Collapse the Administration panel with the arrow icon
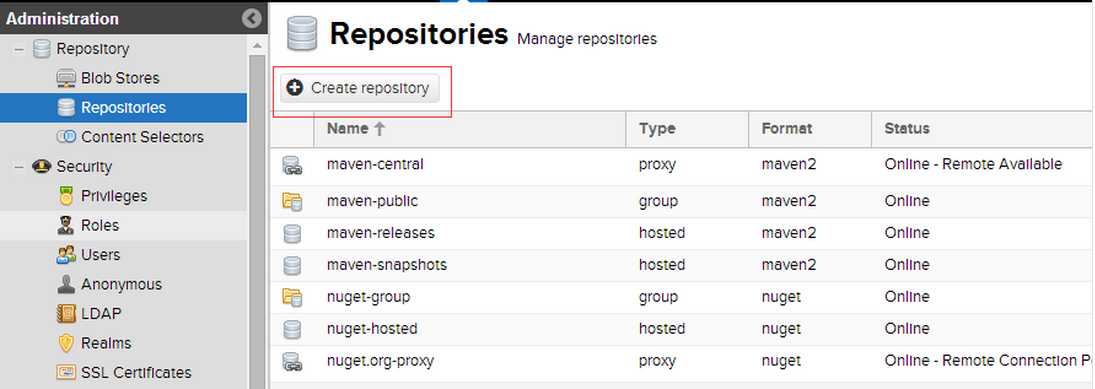 tap(251, 19)
